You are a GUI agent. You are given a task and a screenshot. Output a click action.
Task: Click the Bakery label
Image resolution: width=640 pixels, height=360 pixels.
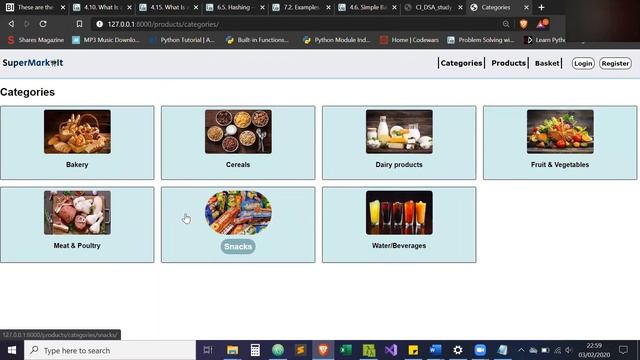click(x=77, y=164)
